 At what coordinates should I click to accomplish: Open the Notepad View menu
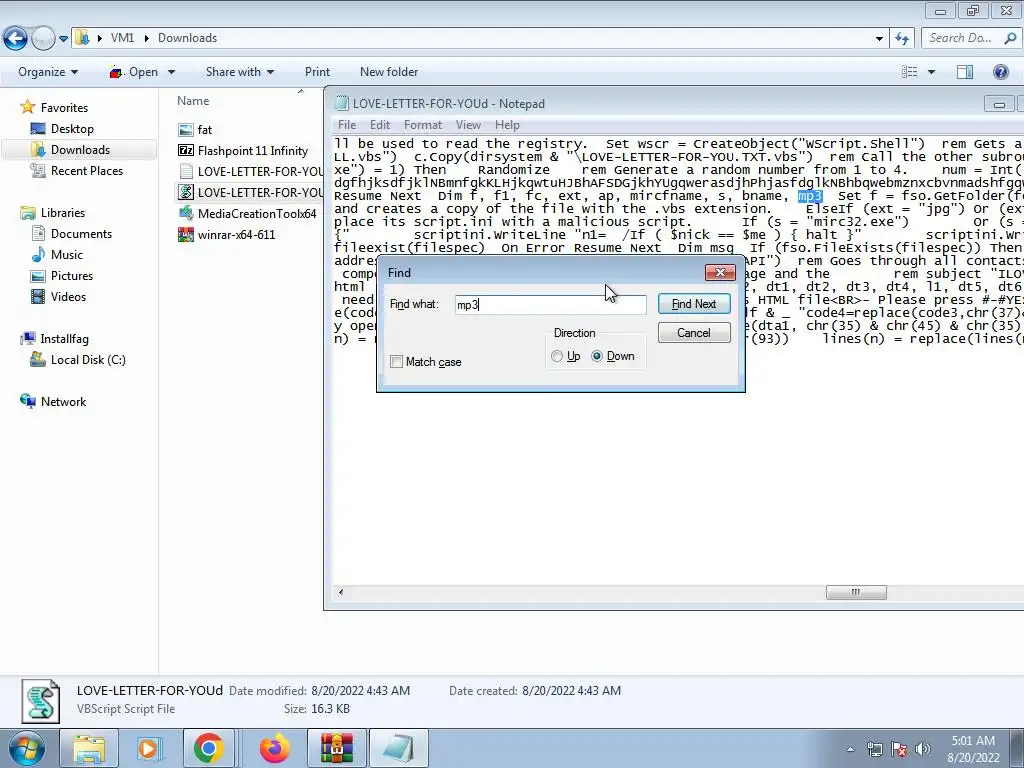468,125
